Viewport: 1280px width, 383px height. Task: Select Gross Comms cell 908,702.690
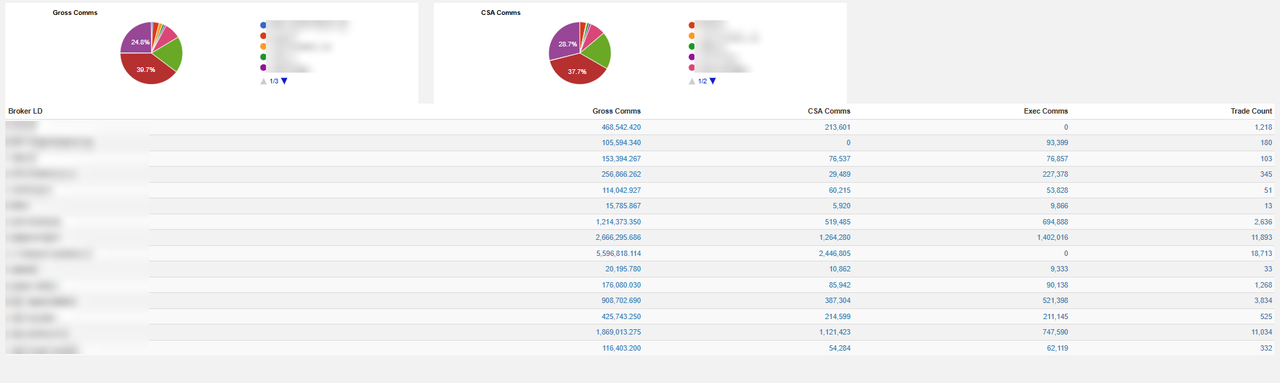tap(621, 301)
